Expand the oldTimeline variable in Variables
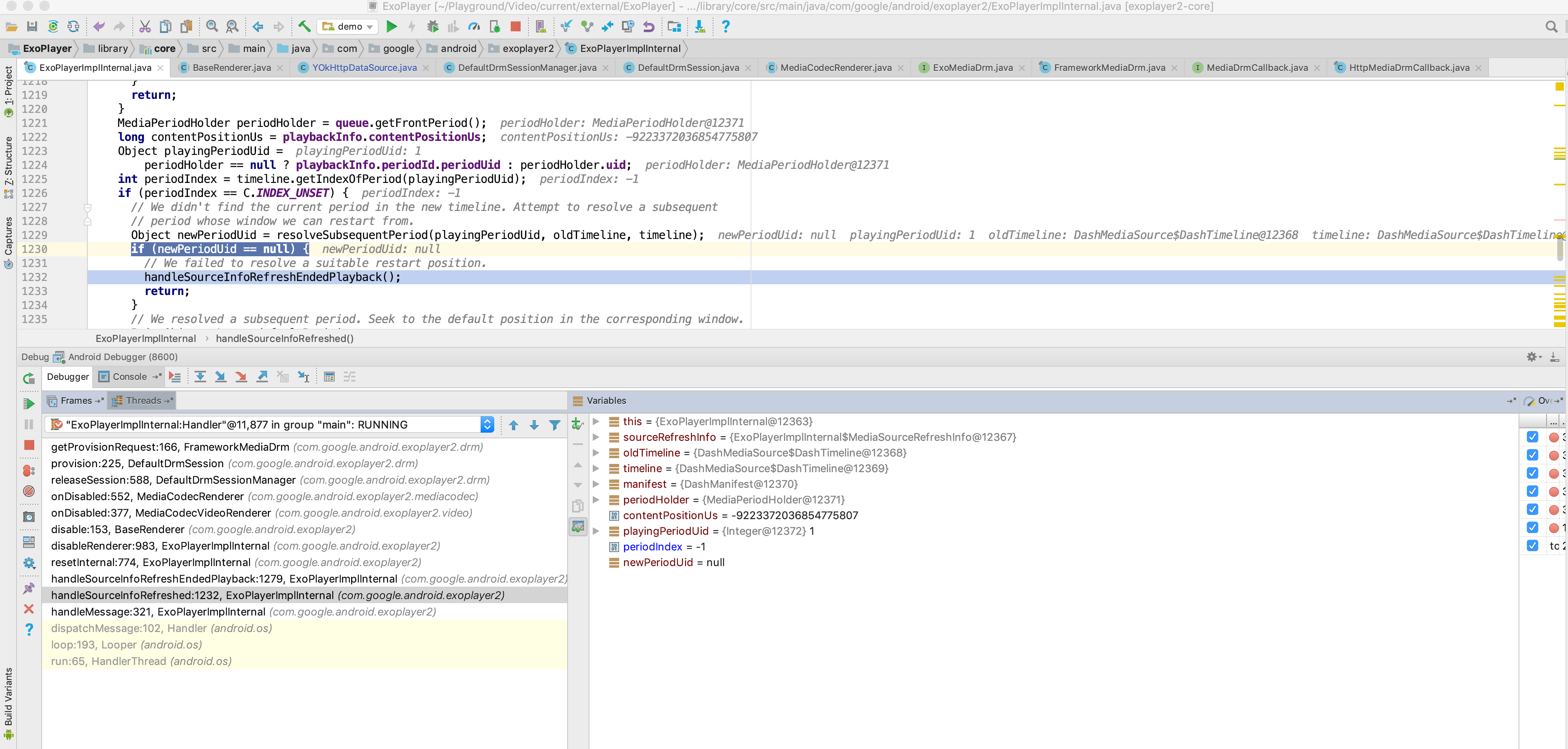Image resolution: width=1568 pixels, height=749 pixels. point(596,453)
